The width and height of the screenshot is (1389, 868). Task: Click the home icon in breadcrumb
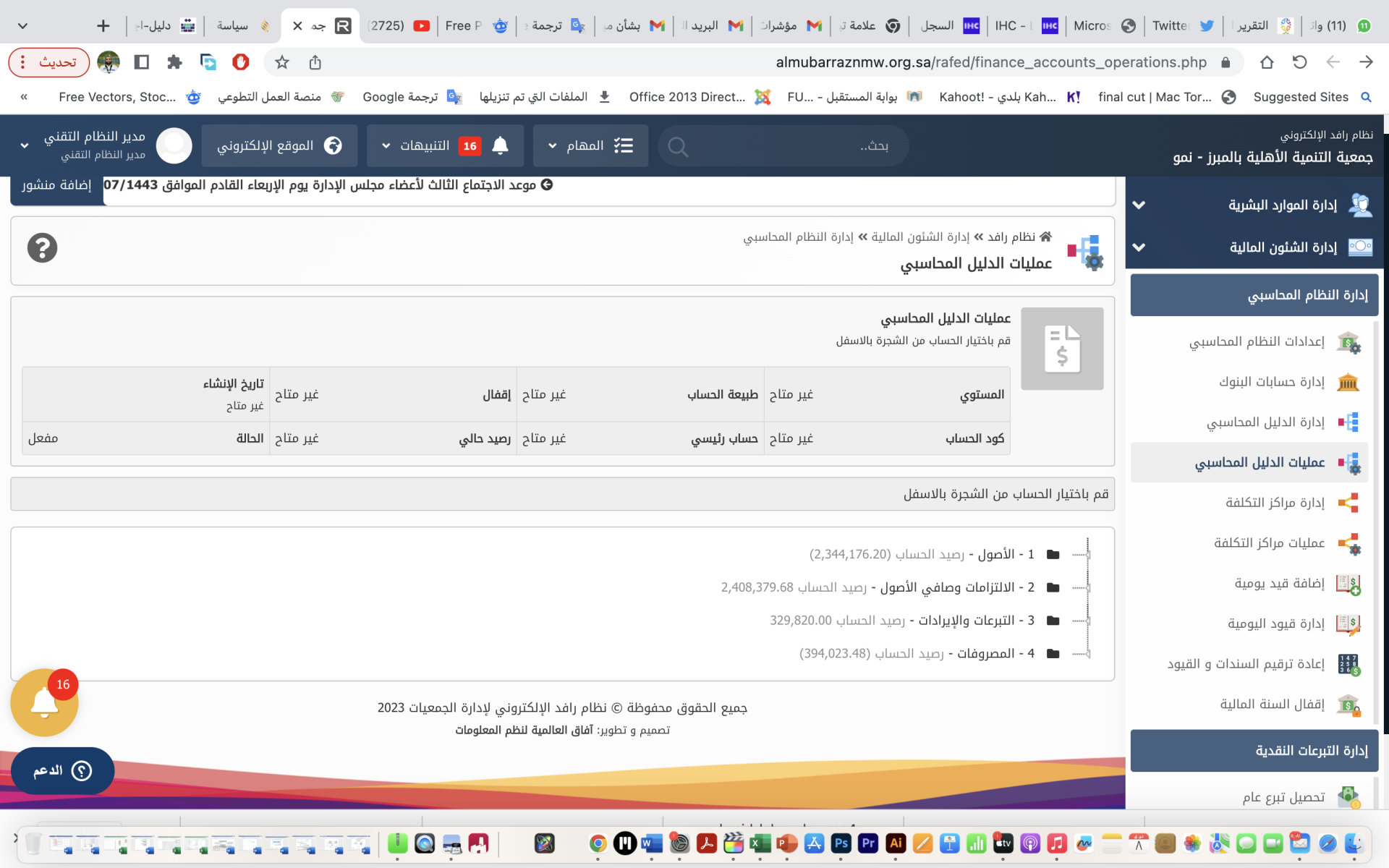[1045, 237]
